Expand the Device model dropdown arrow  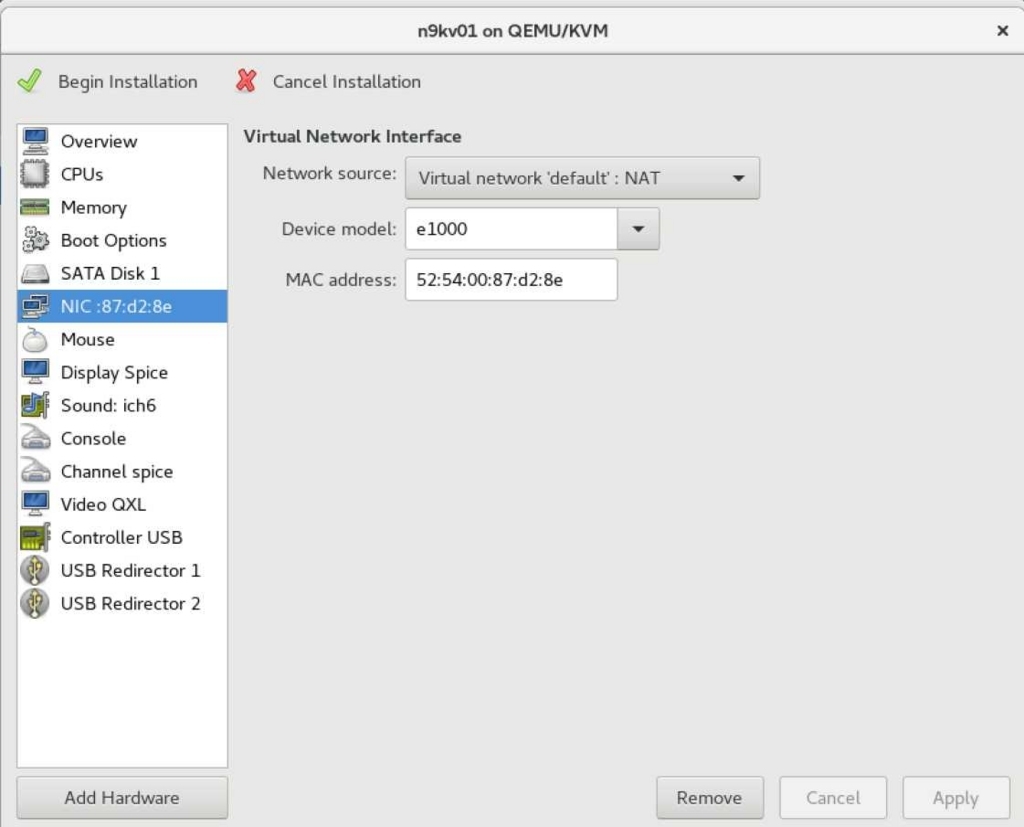coord(638,229)
